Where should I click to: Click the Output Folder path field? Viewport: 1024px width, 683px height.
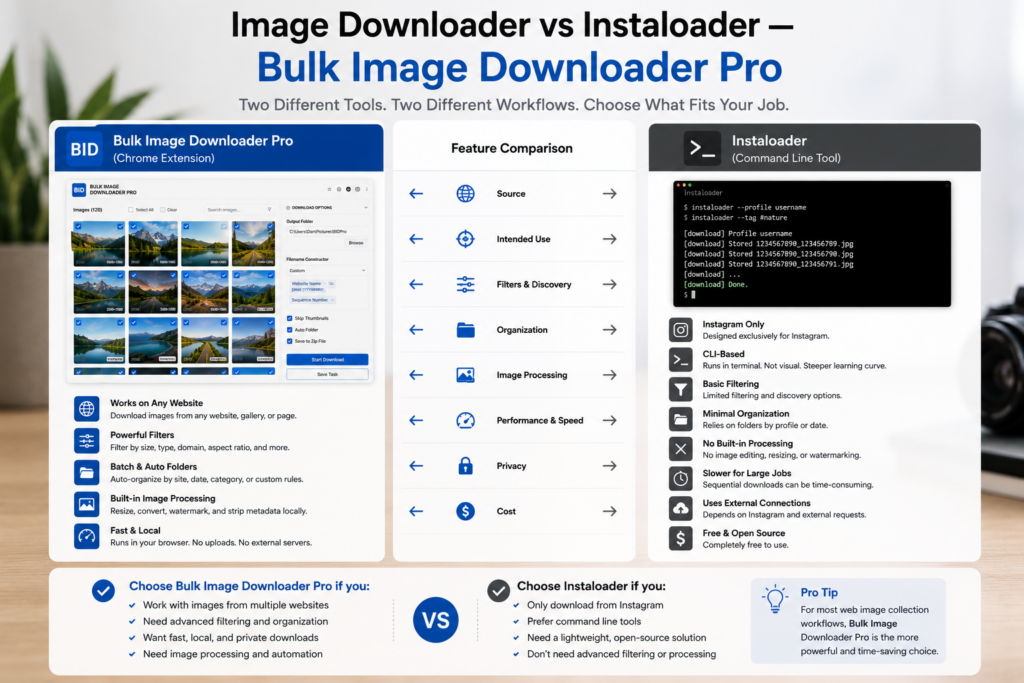pyautogui.click(x=327, y=231)
